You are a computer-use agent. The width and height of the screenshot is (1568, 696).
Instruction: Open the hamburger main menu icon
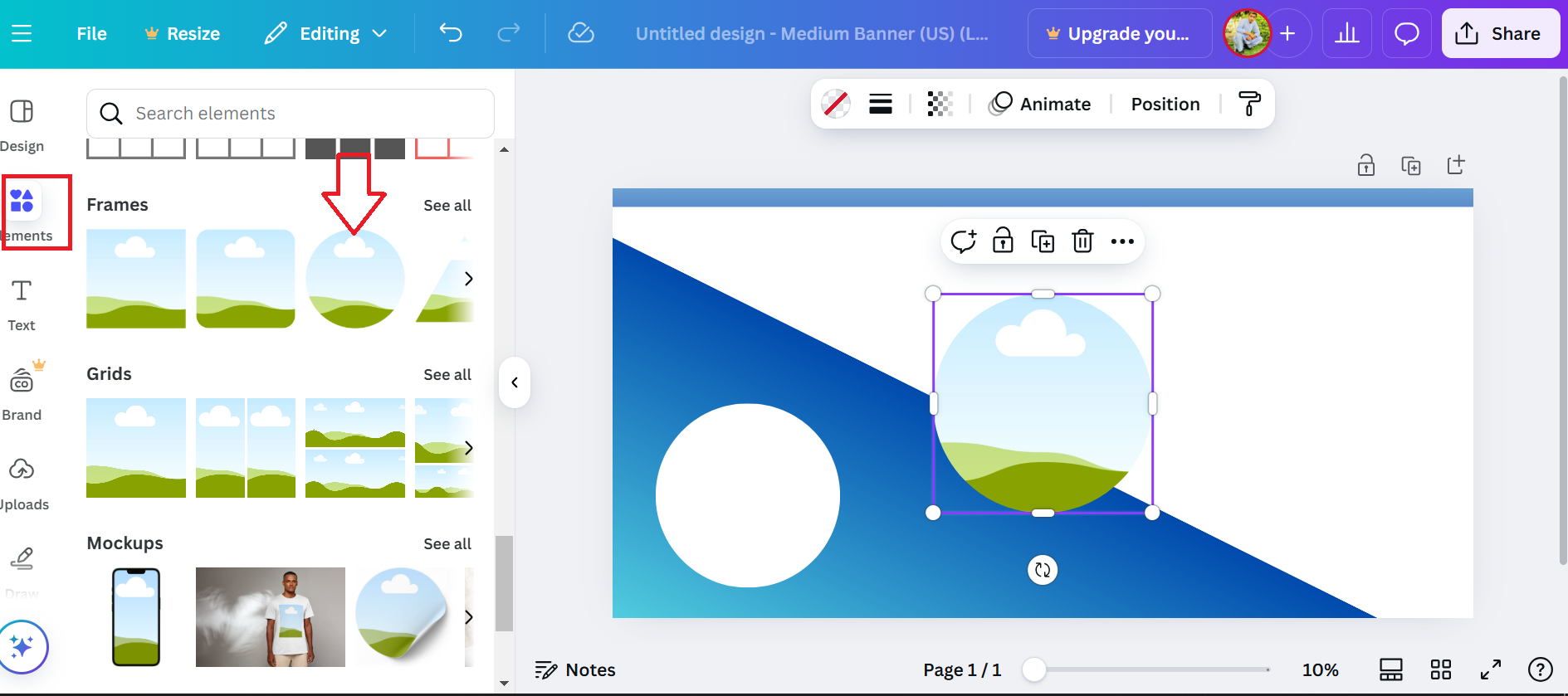point(22,33)
